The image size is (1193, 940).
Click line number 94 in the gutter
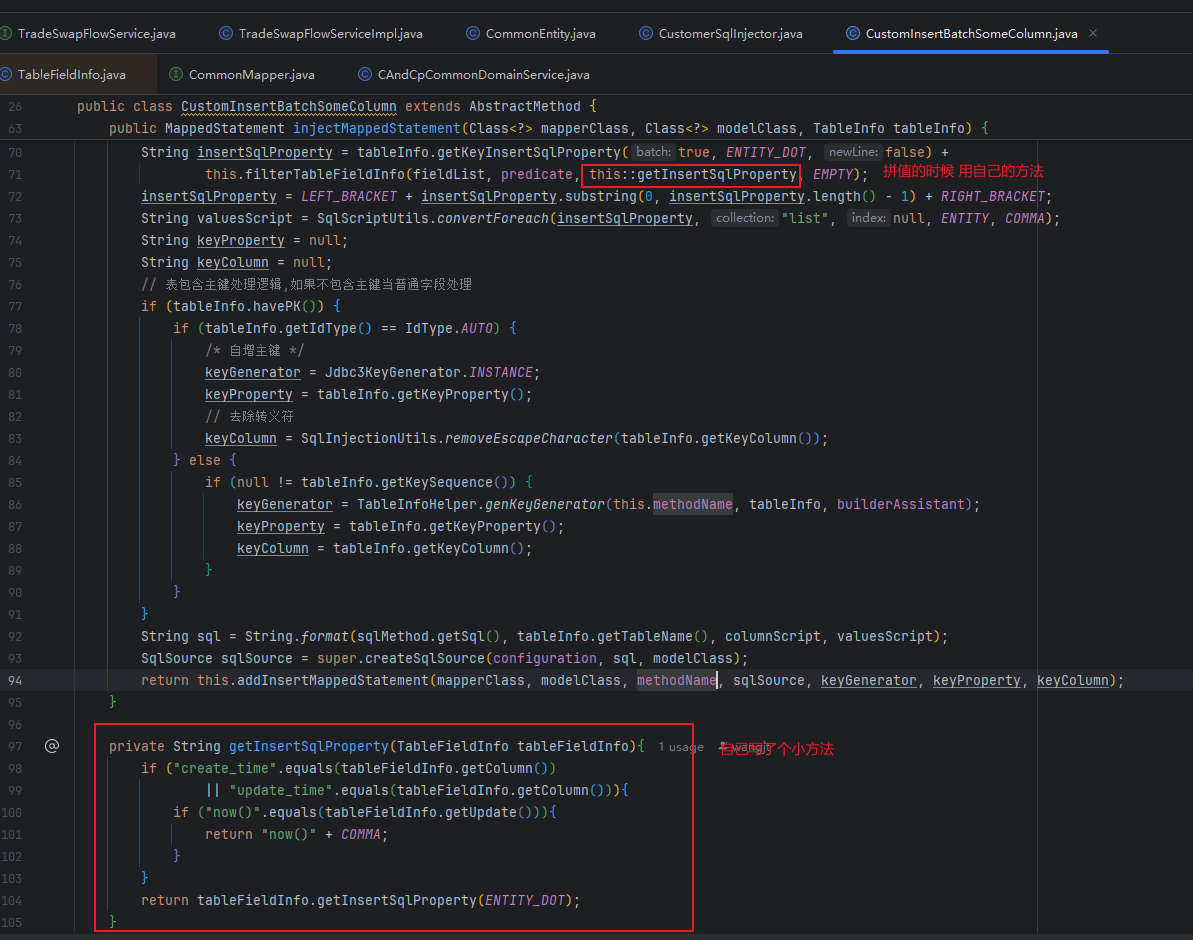(14, 680)
